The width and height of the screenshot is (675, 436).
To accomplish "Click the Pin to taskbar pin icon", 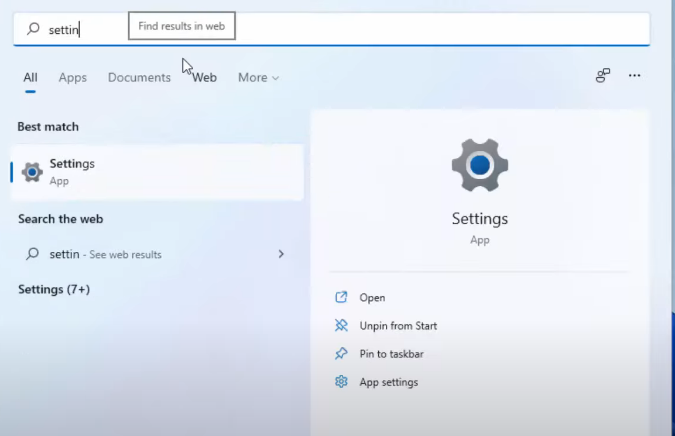I will [341, 354].
